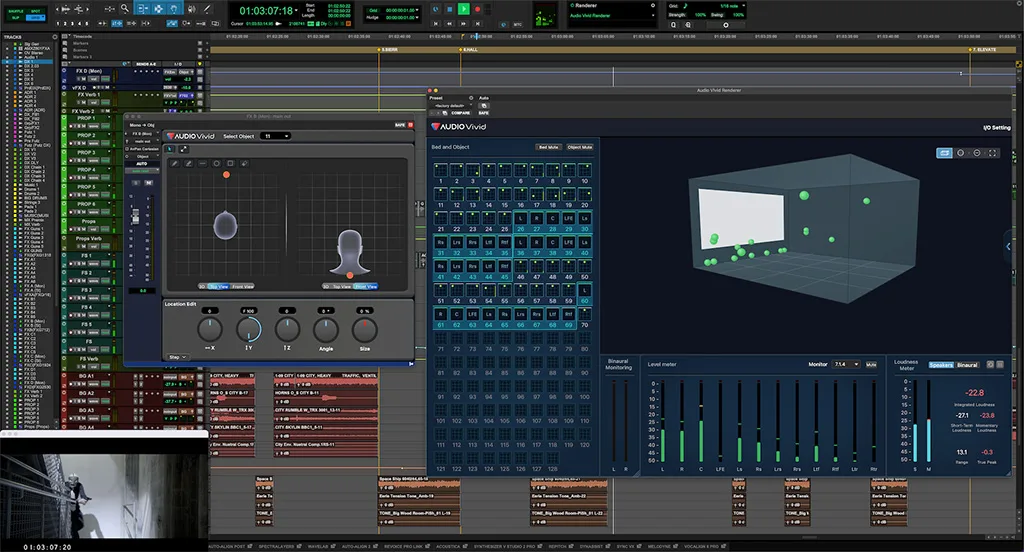The image size is (1024, 552).
Task: Click orange object dot in top view
Action: coord(226,174)
